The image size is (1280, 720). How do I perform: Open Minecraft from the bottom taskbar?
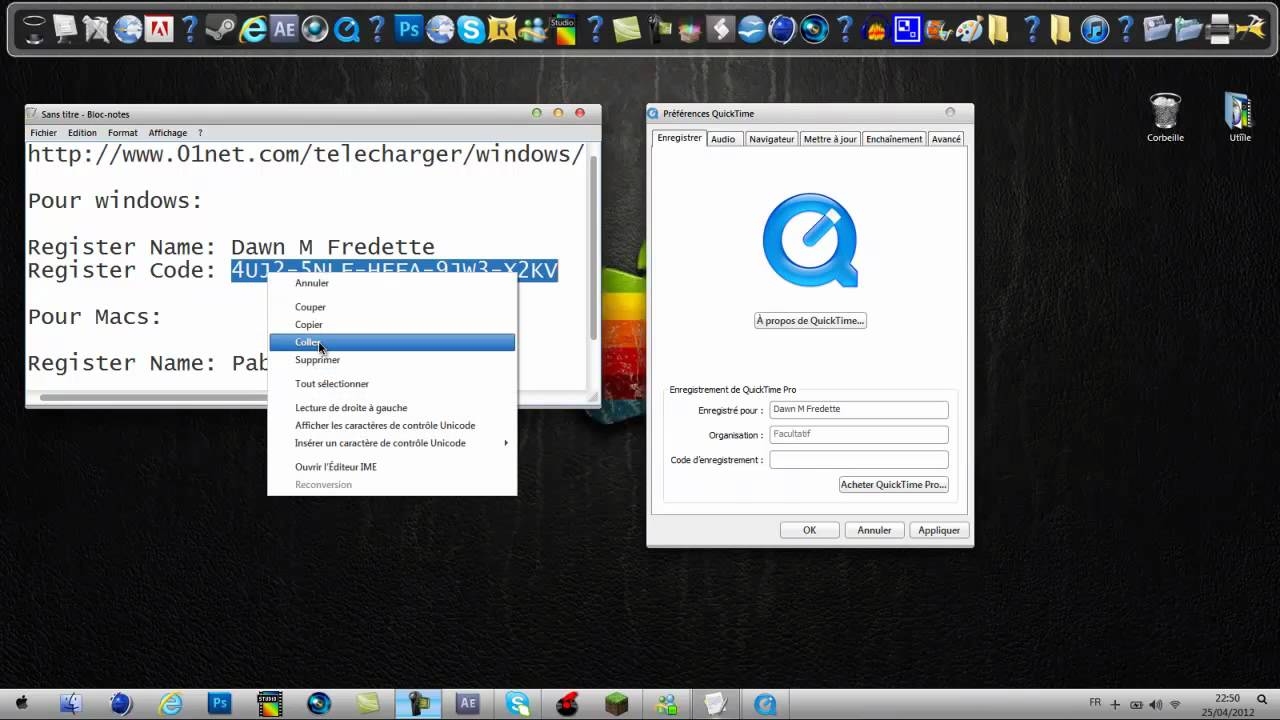[617, 703]
